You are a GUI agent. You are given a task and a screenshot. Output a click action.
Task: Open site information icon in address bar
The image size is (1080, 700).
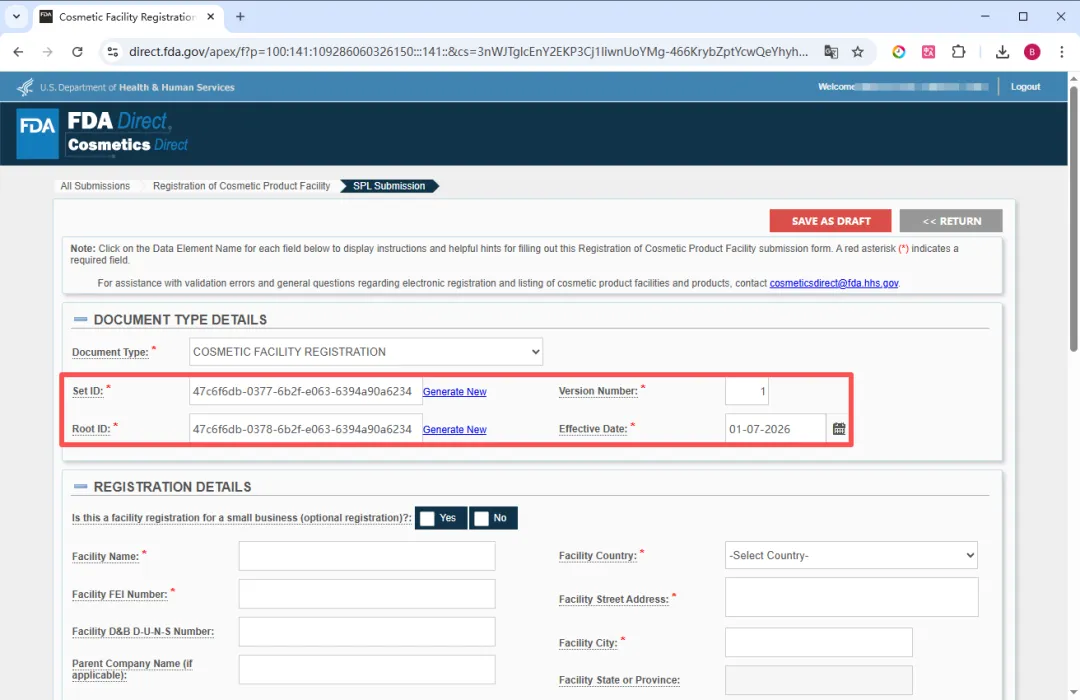pos(112,52)
